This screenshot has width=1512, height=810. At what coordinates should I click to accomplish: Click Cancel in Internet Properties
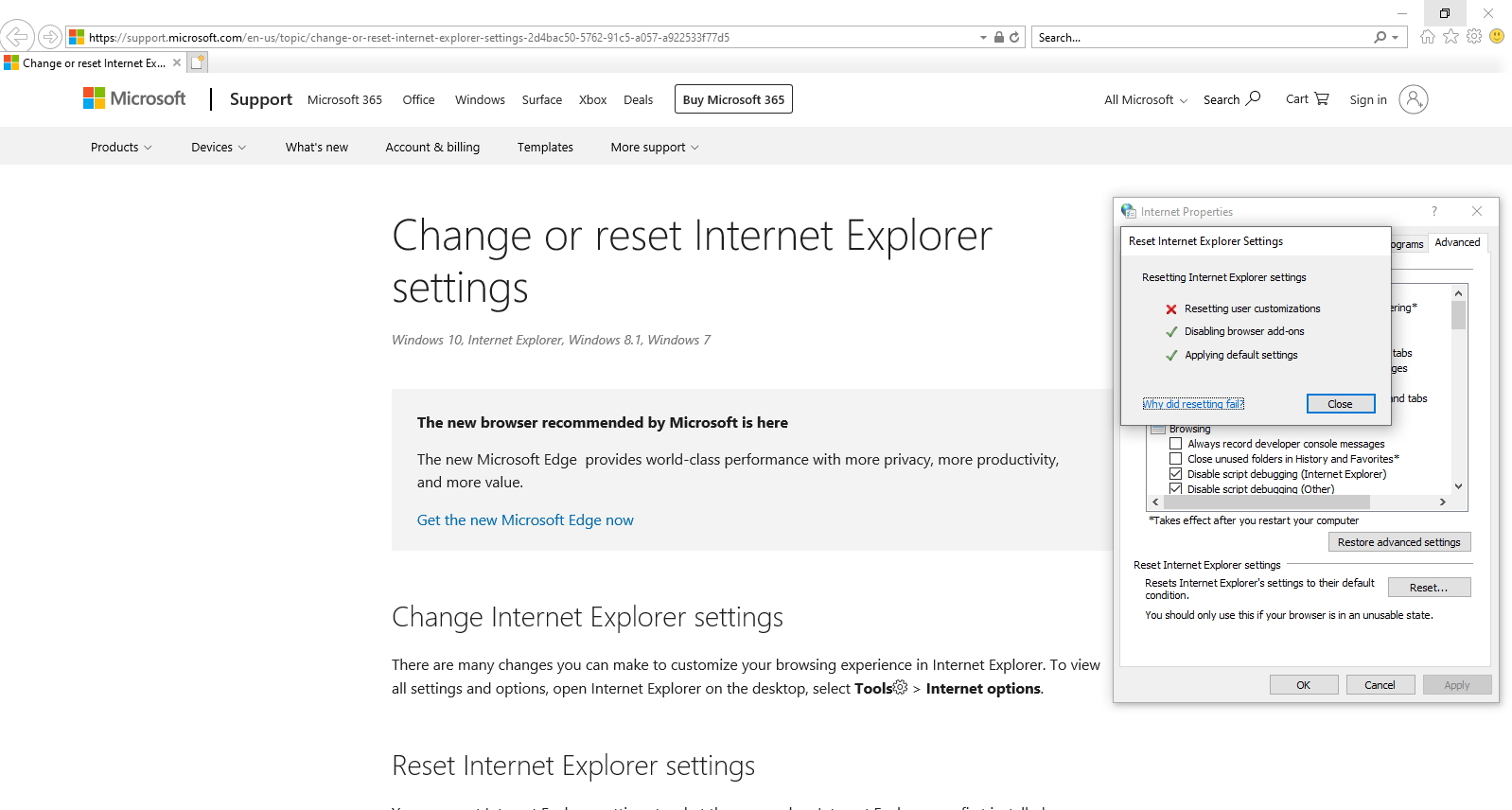coord(1380,685)
